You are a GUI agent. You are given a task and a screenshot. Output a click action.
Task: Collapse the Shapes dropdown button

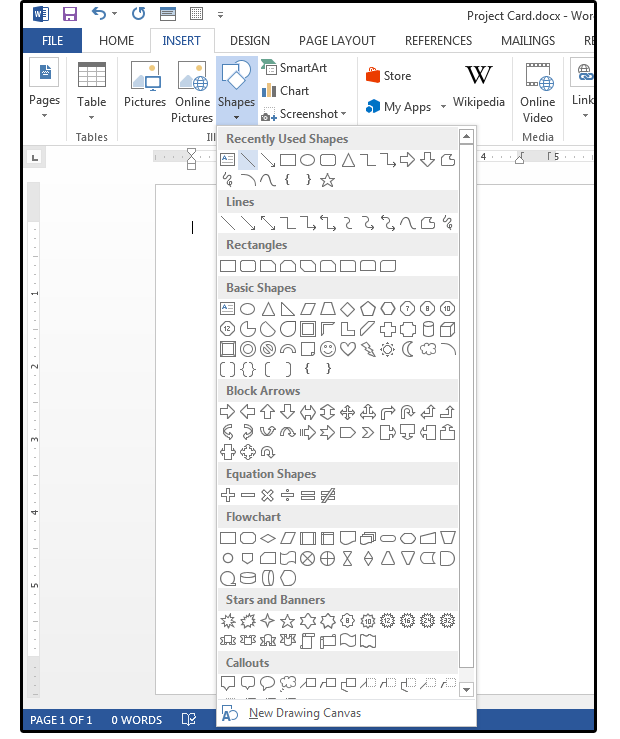coord(237,90)
